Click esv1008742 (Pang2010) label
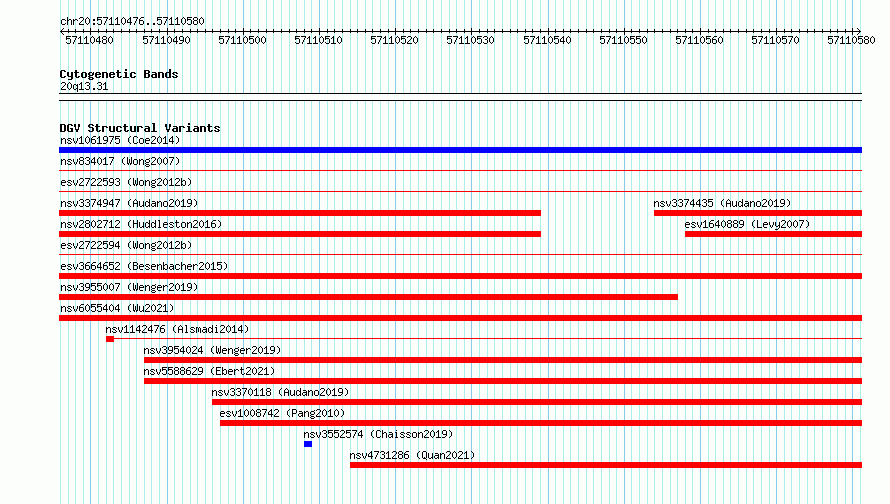This screenshot has height=504, width=890. click(282, 413)
